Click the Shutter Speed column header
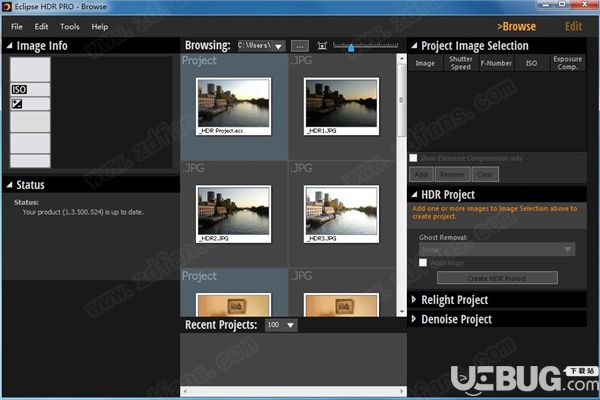 [x=461, y=63]
